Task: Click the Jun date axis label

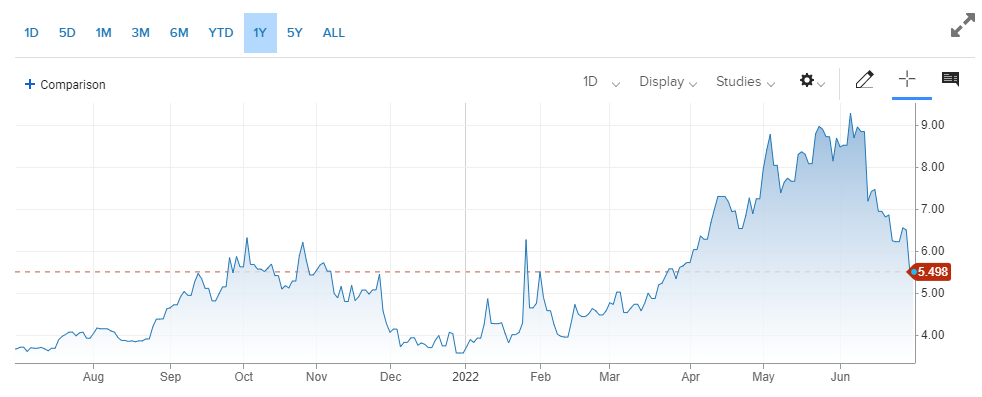Action: [x=840, y=377]
